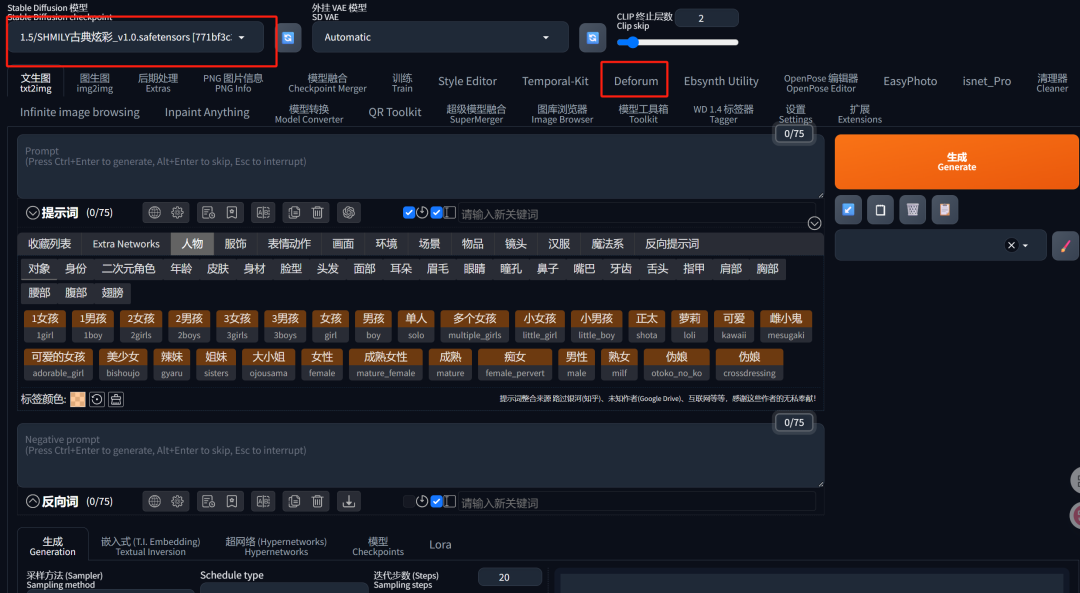Collapse the 提示词 section chevron

click(32, 213)
